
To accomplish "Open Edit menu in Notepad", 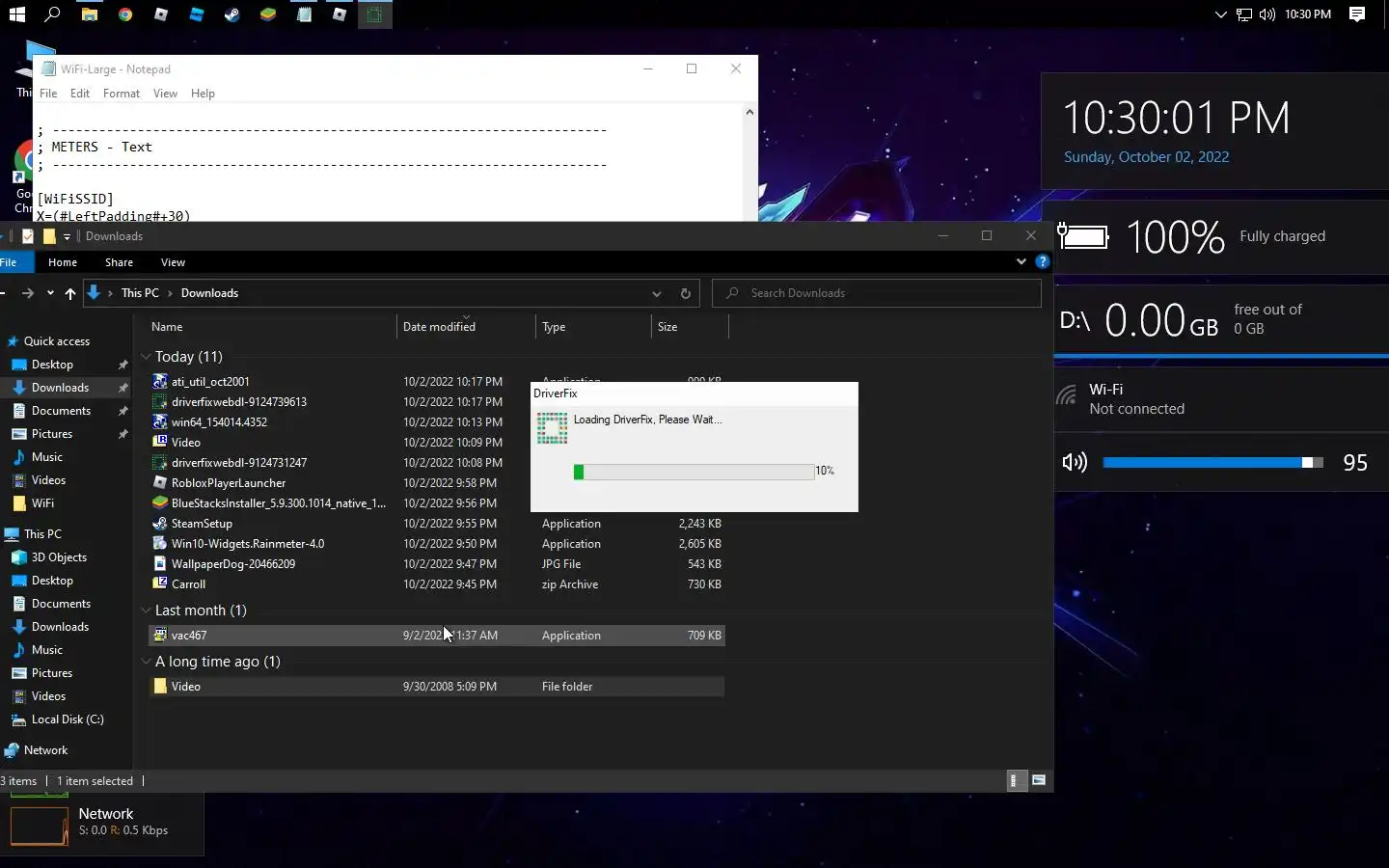I will [x=80, y=94].
